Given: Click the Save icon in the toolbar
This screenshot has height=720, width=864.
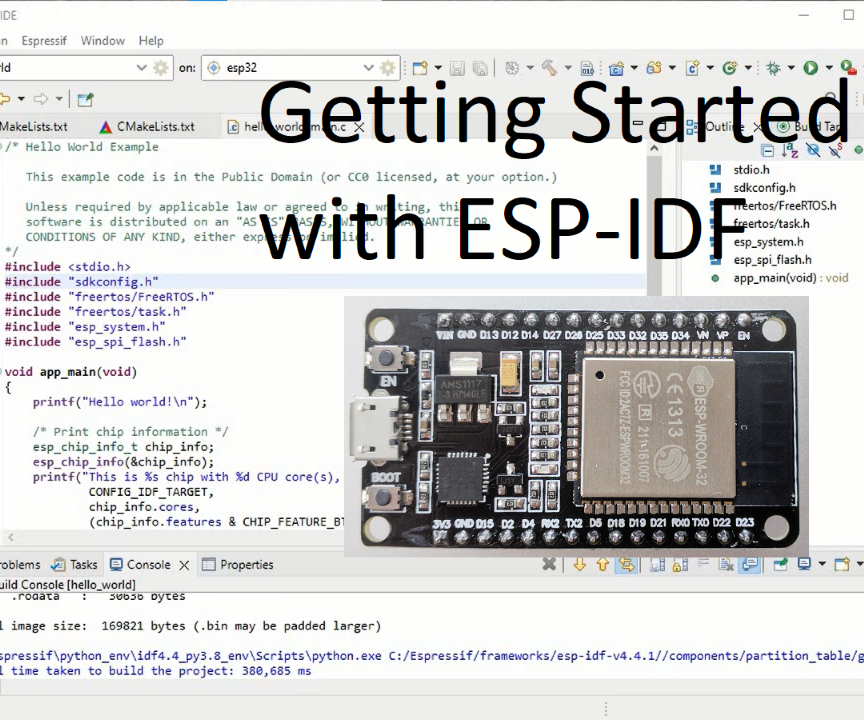Looking at the screenshot, I should coord(457,67).
